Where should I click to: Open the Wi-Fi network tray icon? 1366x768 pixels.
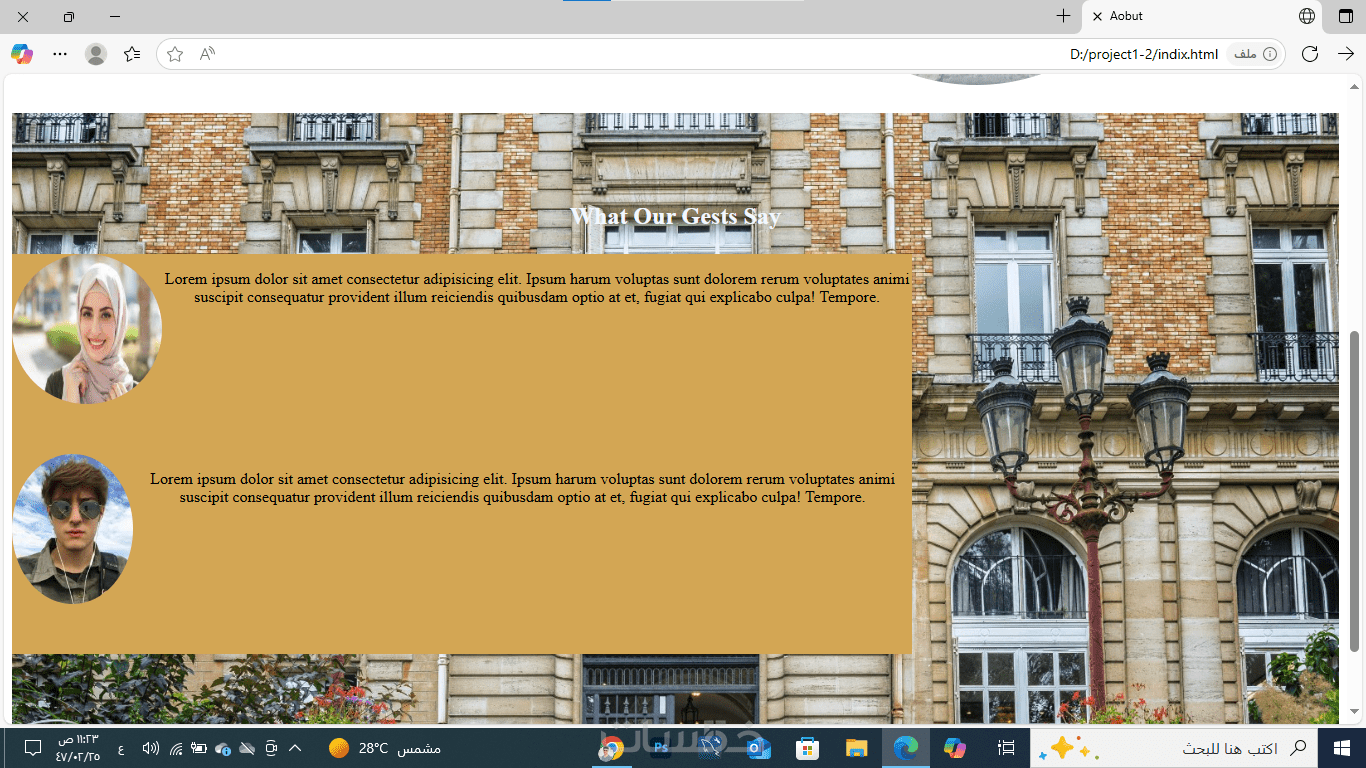click(x=176, y=748)
